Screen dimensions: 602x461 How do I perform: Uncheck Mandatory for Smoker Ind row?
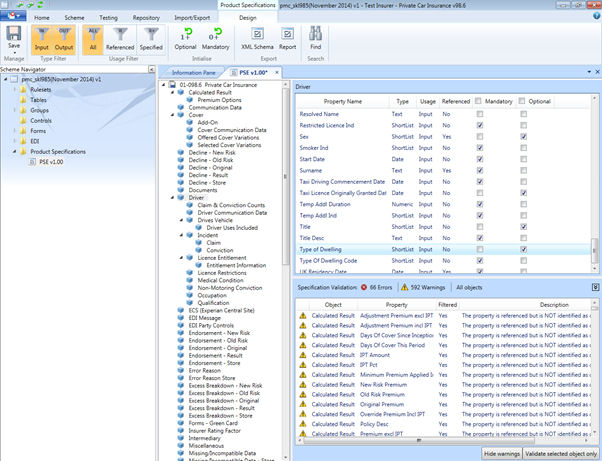(481, 147)
